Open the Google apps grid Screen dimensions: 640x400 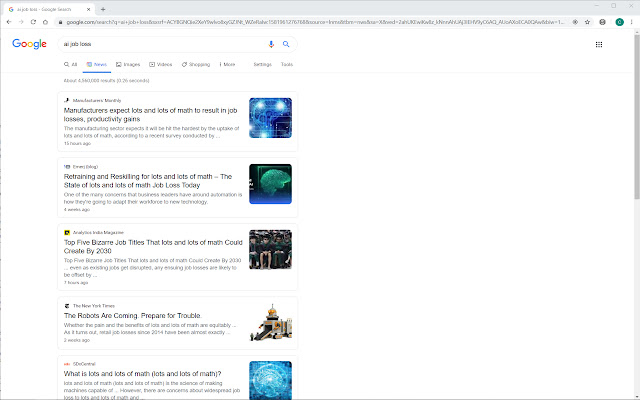[599, 44]
